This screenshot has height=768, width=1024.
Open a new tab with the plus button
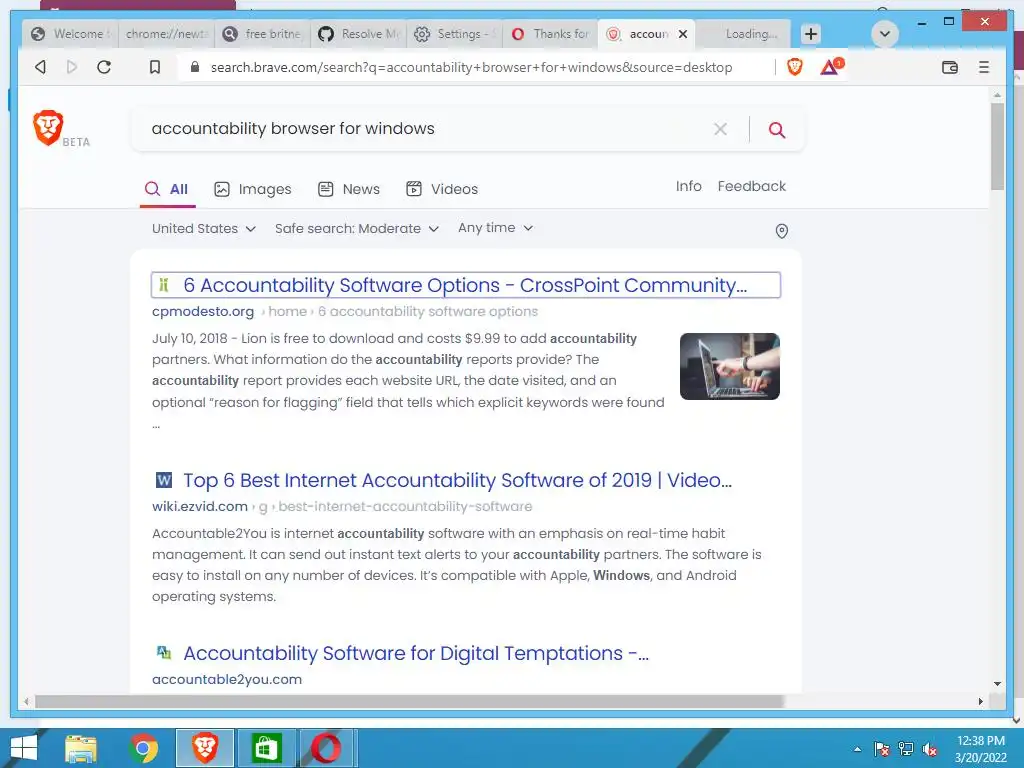pos(810,34)
